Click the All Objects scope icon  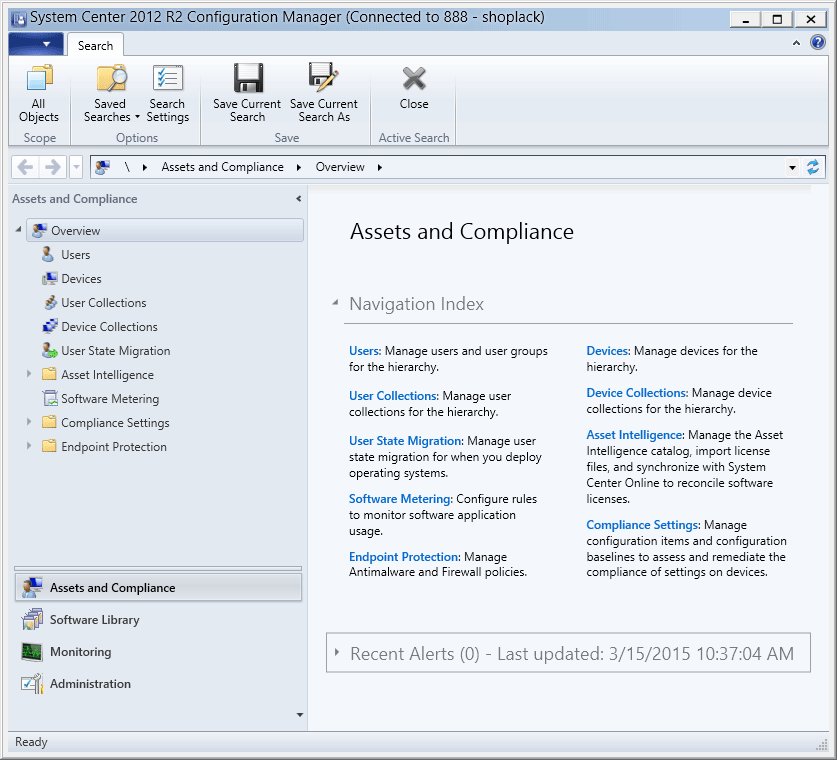[39, 78]
